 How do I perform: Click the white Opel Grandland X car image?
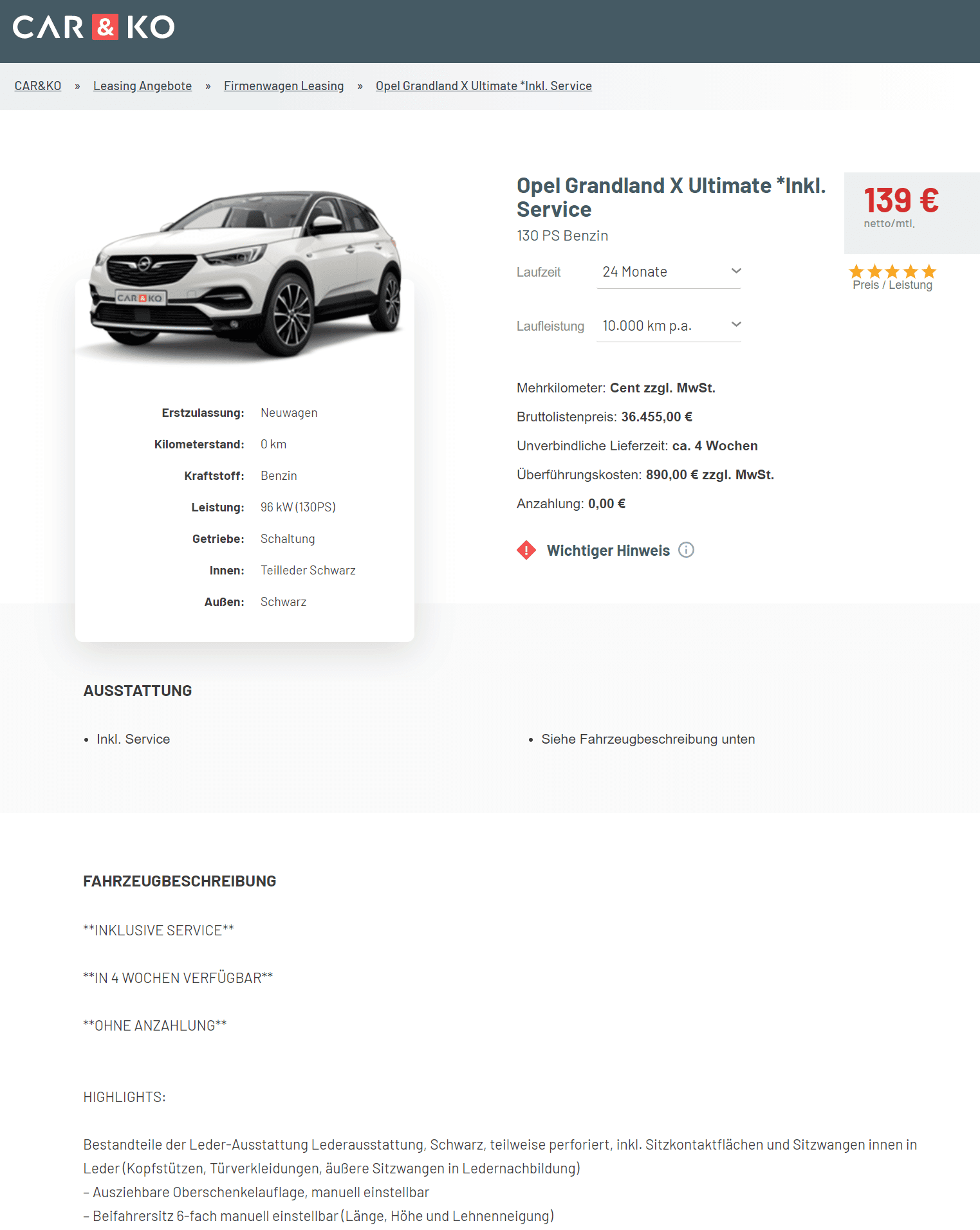click(x=245, y=273)
